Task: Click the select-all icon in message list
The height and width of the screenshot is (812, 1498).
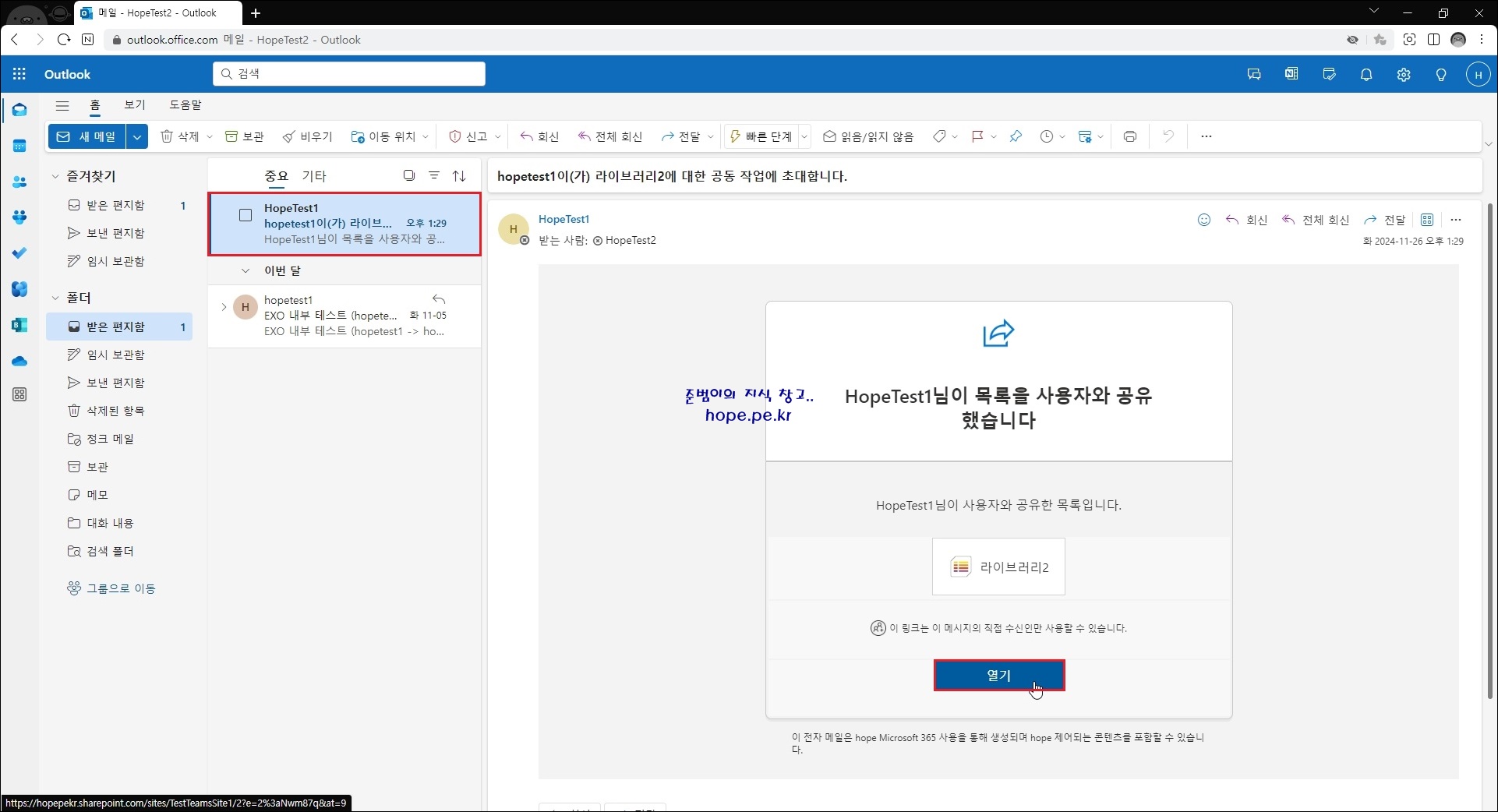Action: tap(409, 175)
